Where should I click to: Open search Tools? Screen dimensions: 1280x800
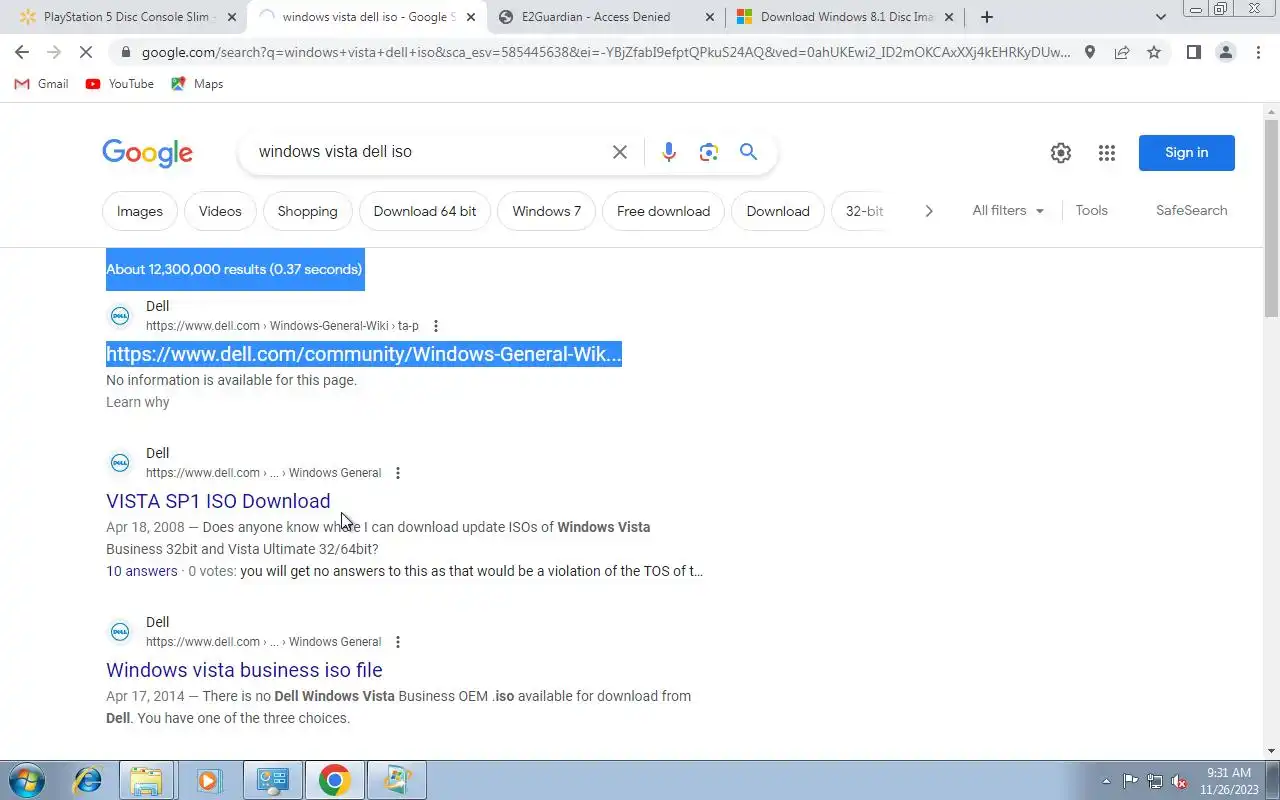click(x=1091, y=210)
